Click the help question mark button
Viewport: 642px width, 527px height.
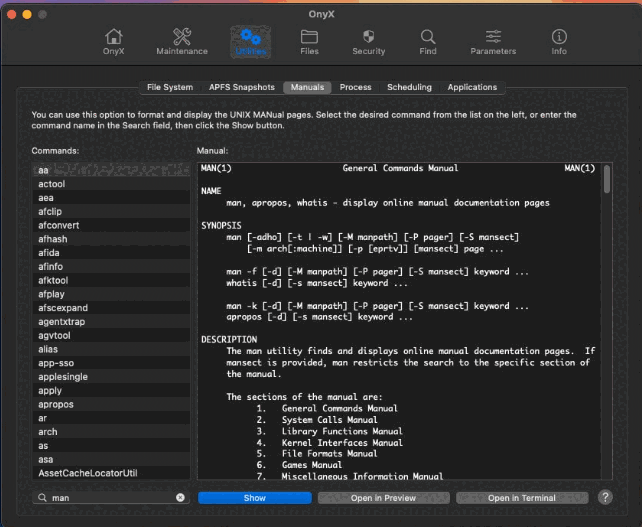point(605,497)
